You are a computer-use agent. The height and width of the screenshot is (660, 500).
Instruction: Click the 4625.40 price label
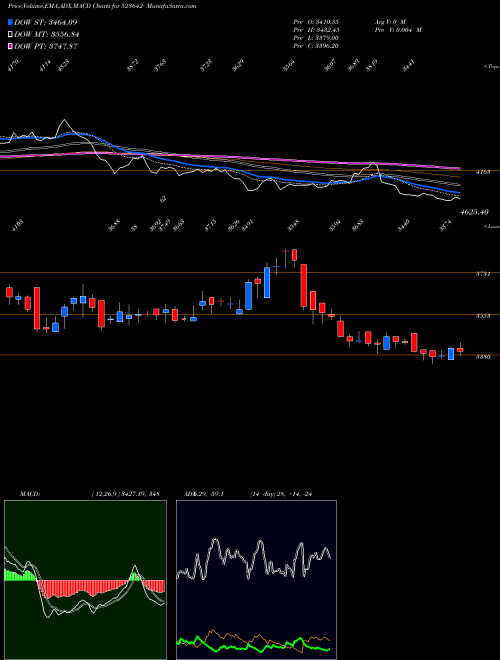[x=474, y=212]
